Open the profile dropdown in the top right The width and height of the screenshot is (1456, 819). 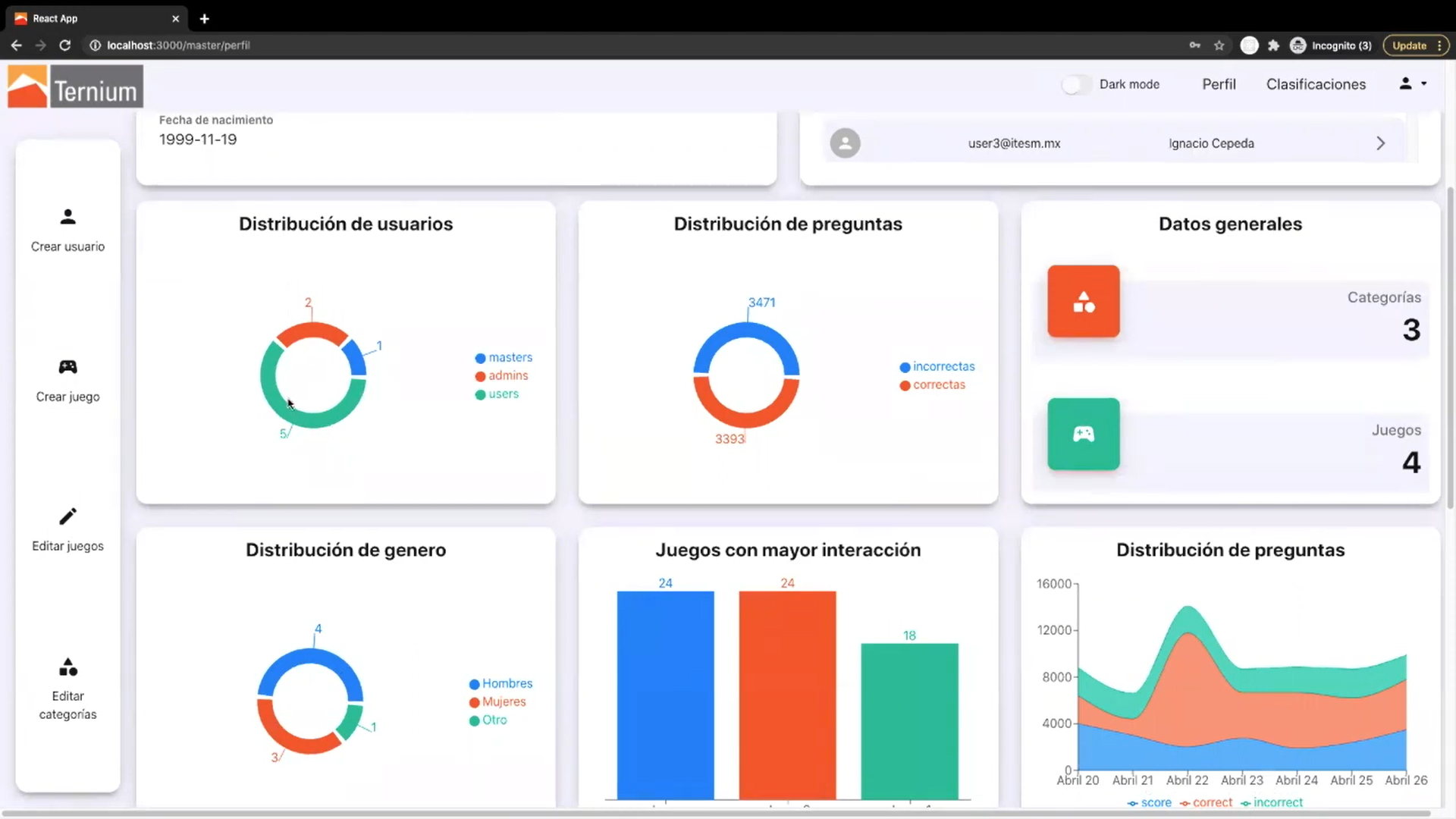pyautogui.click(x=1411, y=83)
